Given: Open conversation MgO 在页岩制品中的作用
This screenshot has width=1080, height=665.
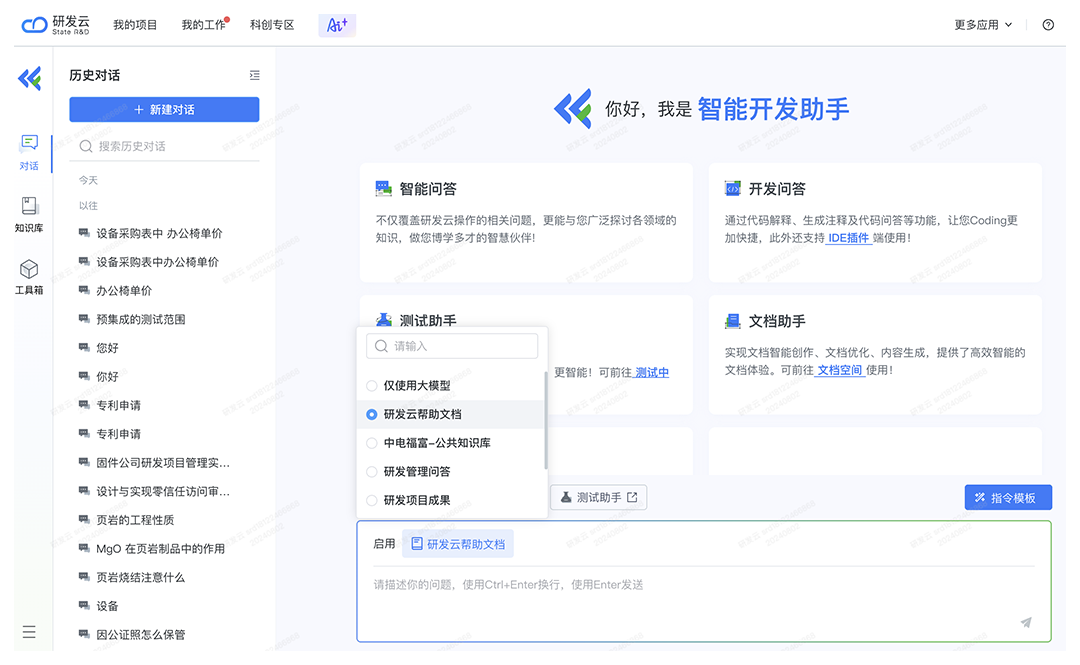Looking at the screenshot, I should [x=160, y=549].
